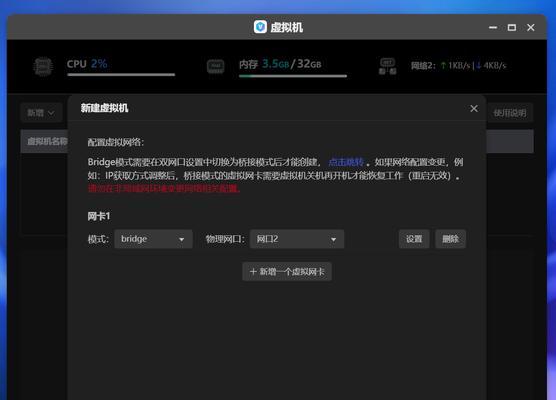Expand the 物理网口 网口2 dropdown

297,239
